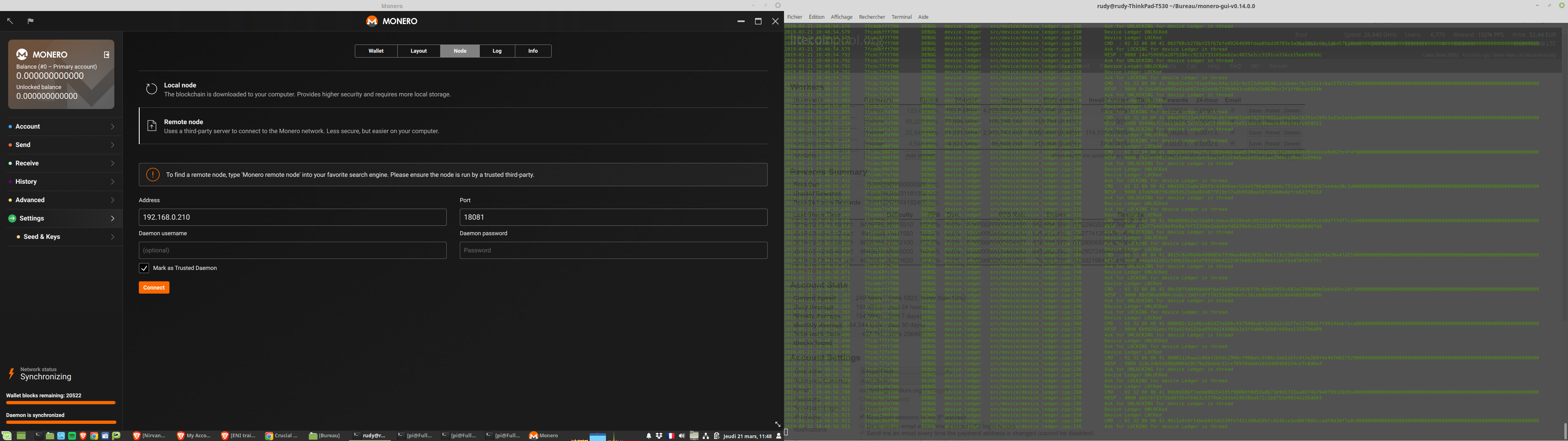1568x441 pixels.
Task: Open the Log tab
Action: pyautogui.click(x=497, y=51)
